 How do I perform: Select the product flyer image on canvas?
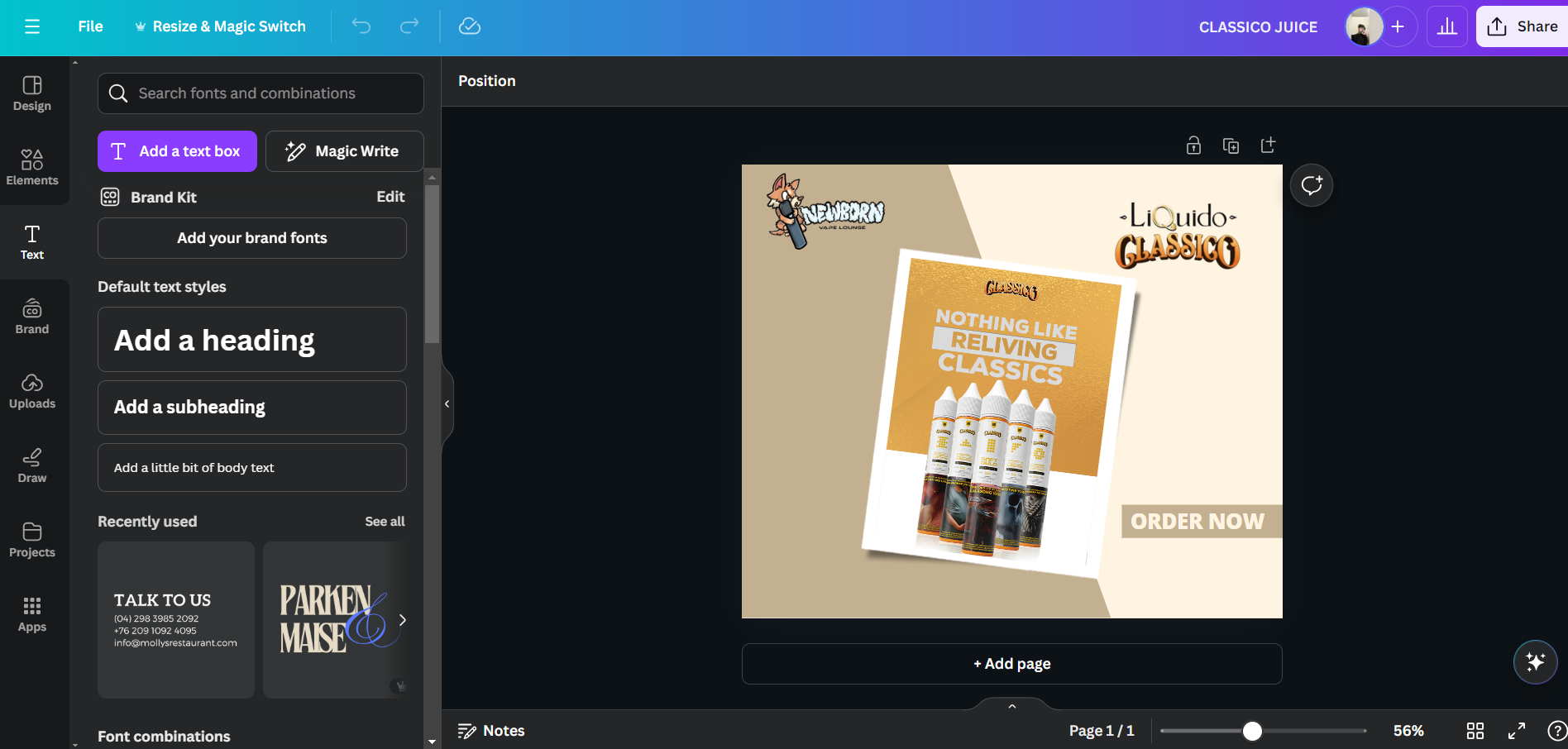1000,413
